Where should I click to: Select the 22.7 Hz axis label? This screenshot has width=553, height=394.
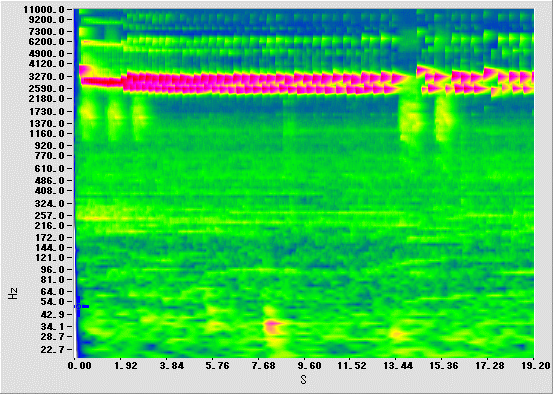[53, 349]
